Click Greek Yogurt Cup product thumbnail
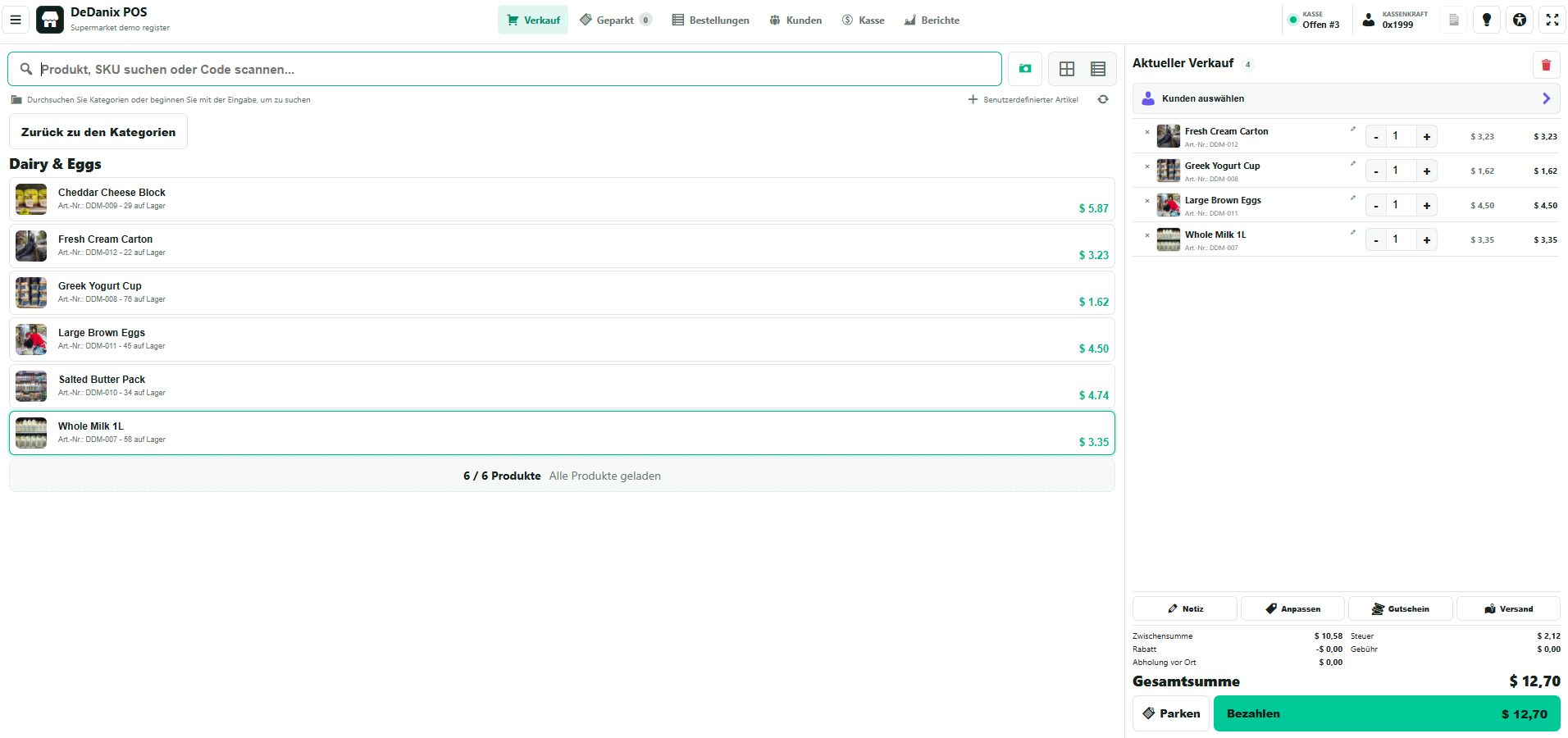Image resolution: width=1568 pixels, height=738 pixels. point(31,293)
